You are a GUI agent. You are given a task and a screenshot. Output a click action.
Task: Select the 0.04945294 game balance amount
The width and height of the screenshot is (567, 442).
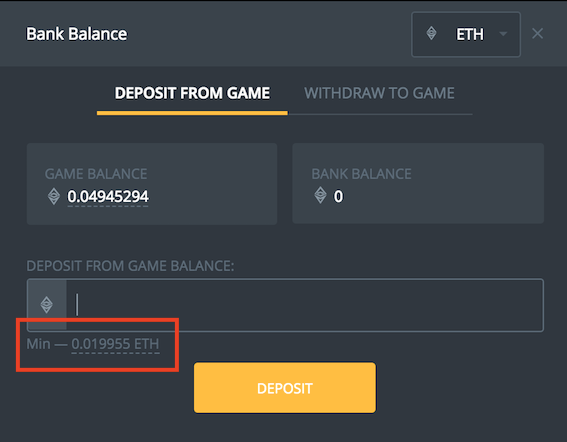108,197
